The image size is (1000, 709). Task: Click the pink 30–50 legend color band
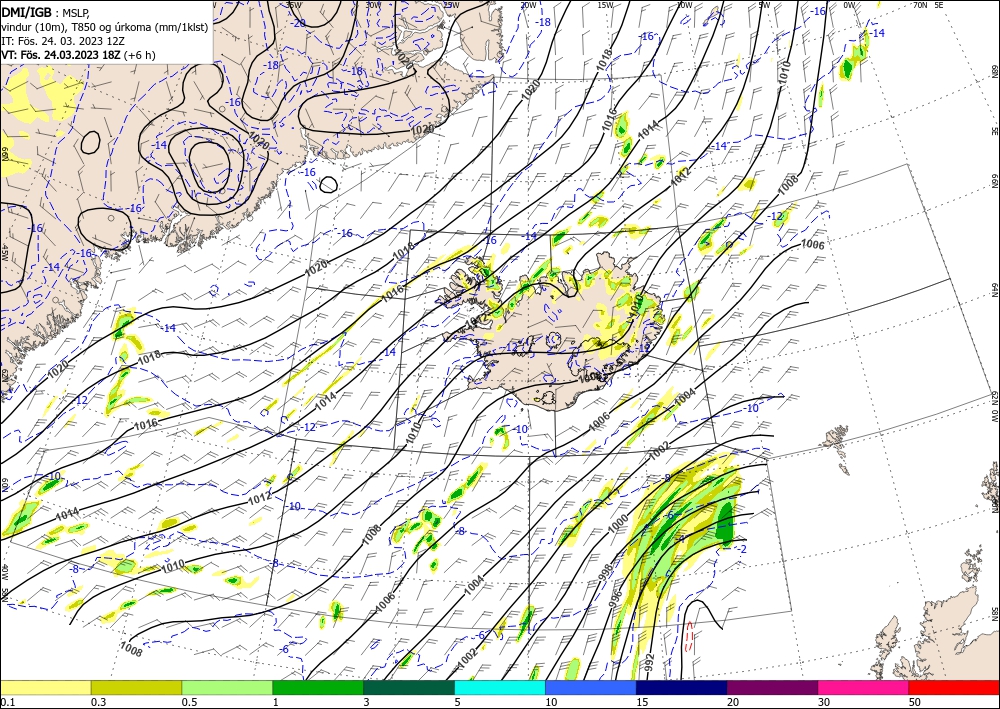pyautogui.click(x=864, y=687)
